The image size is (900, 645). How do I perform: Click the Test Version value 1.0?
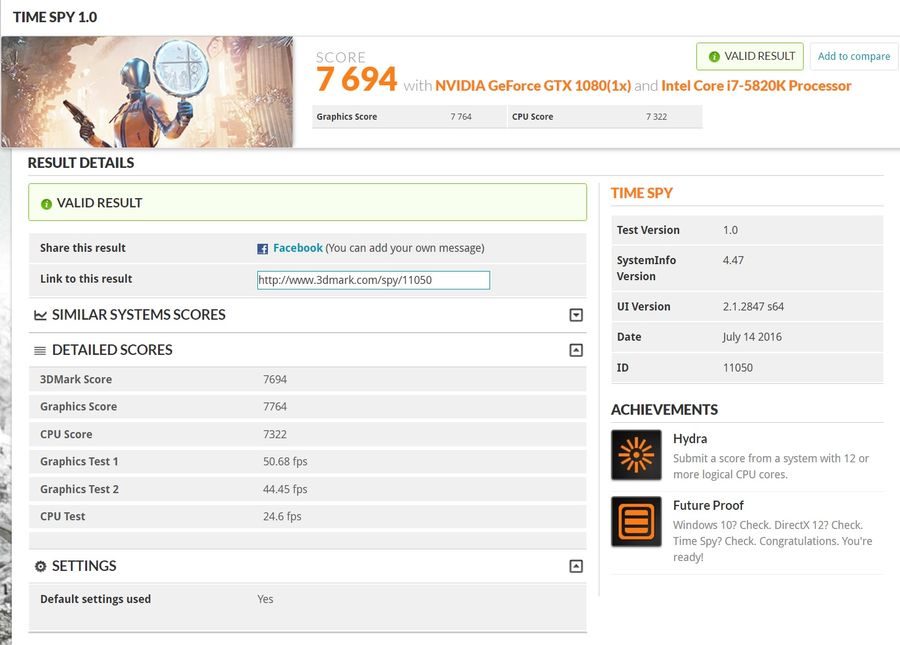pyautogui.click(x=730, y=230)
